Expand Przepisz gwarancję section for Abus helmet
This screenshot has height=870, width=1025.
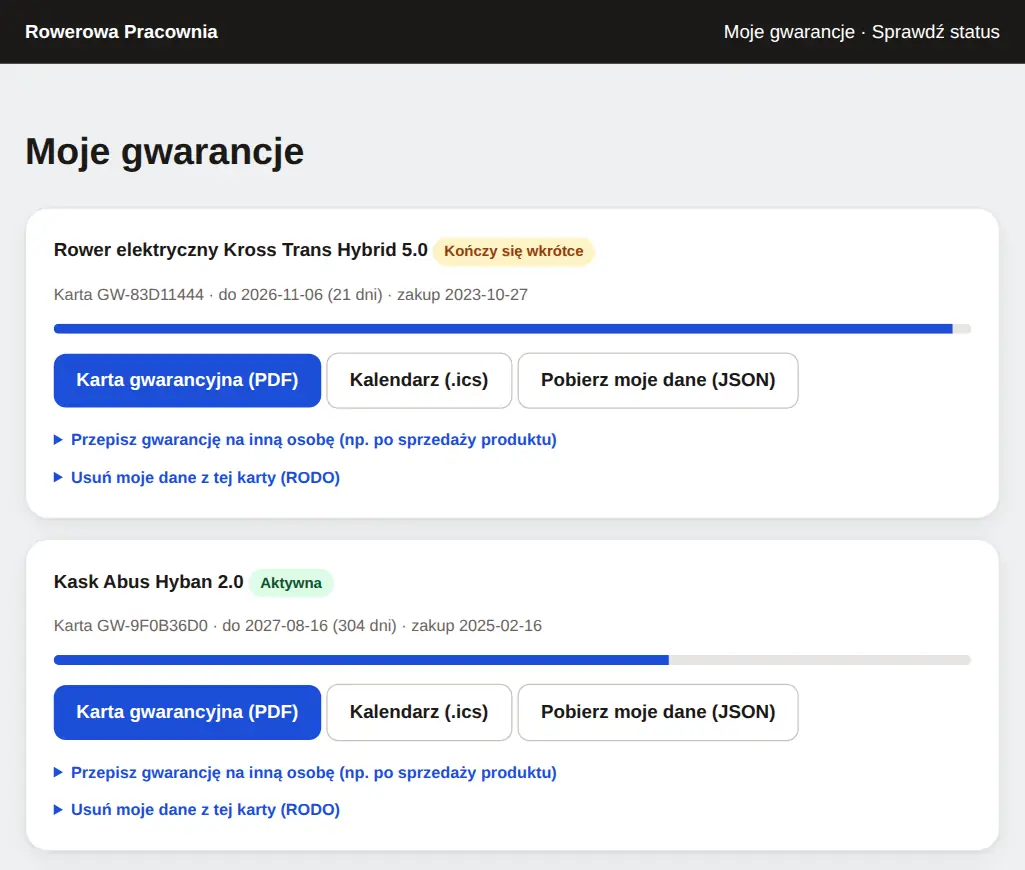point(305,772)
